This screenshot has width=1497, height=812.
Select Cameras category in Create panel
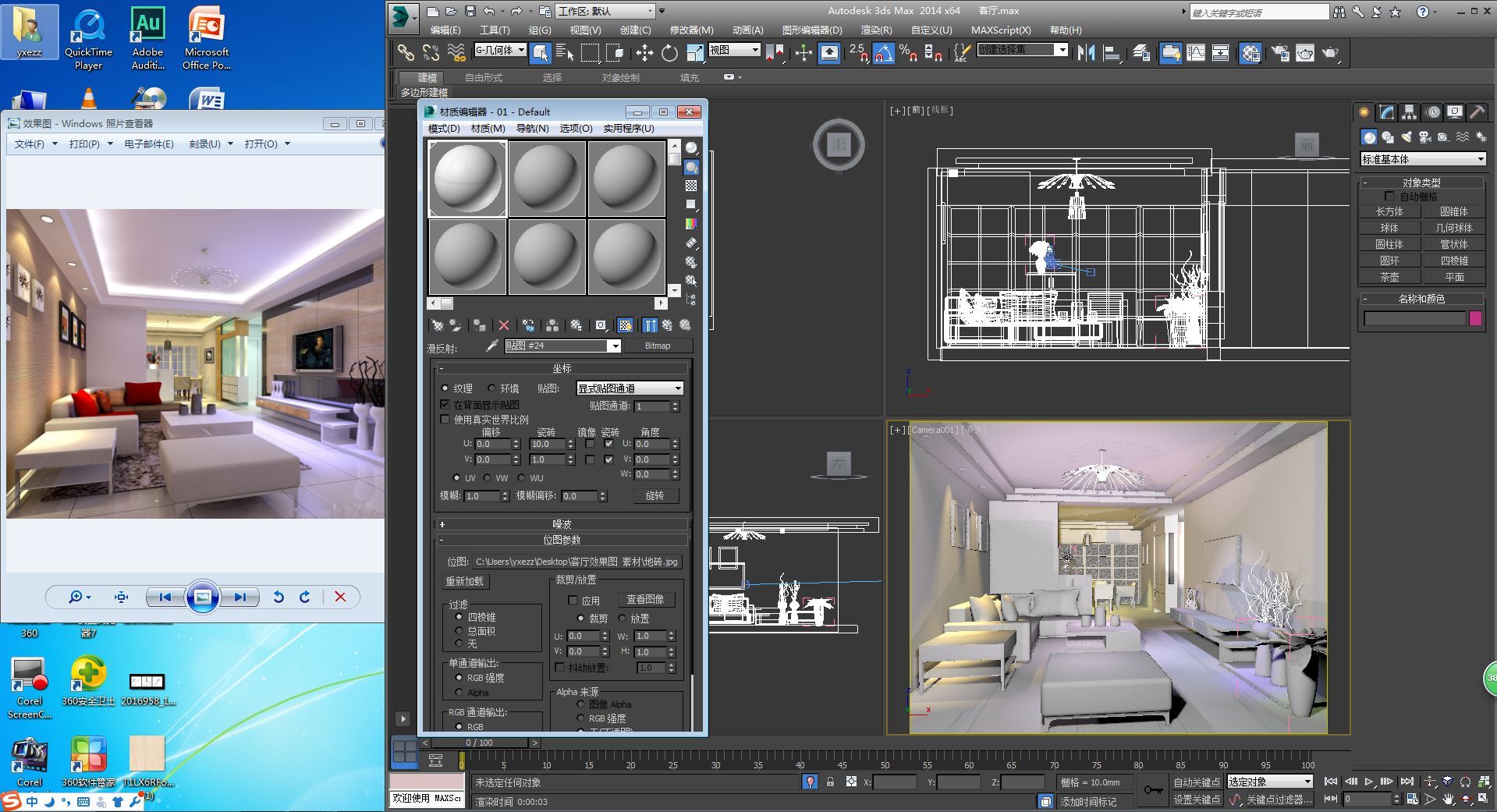[x=1425, y=137]
